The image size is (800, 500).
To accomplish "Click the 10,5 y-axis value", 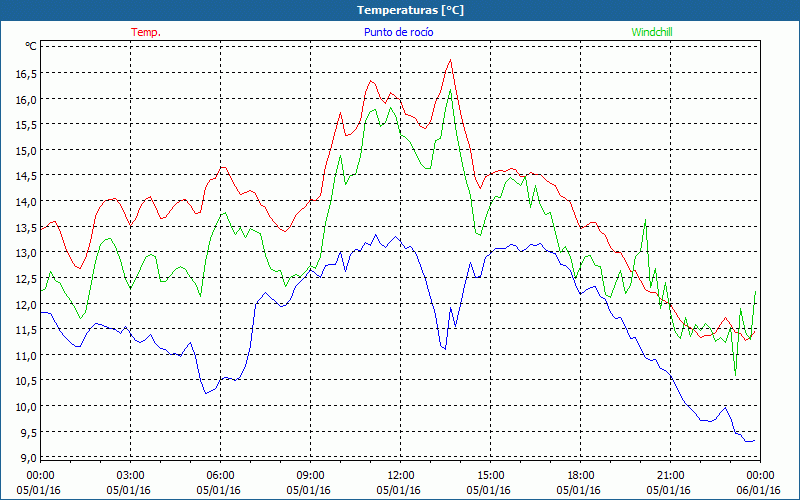I will 27,381.
